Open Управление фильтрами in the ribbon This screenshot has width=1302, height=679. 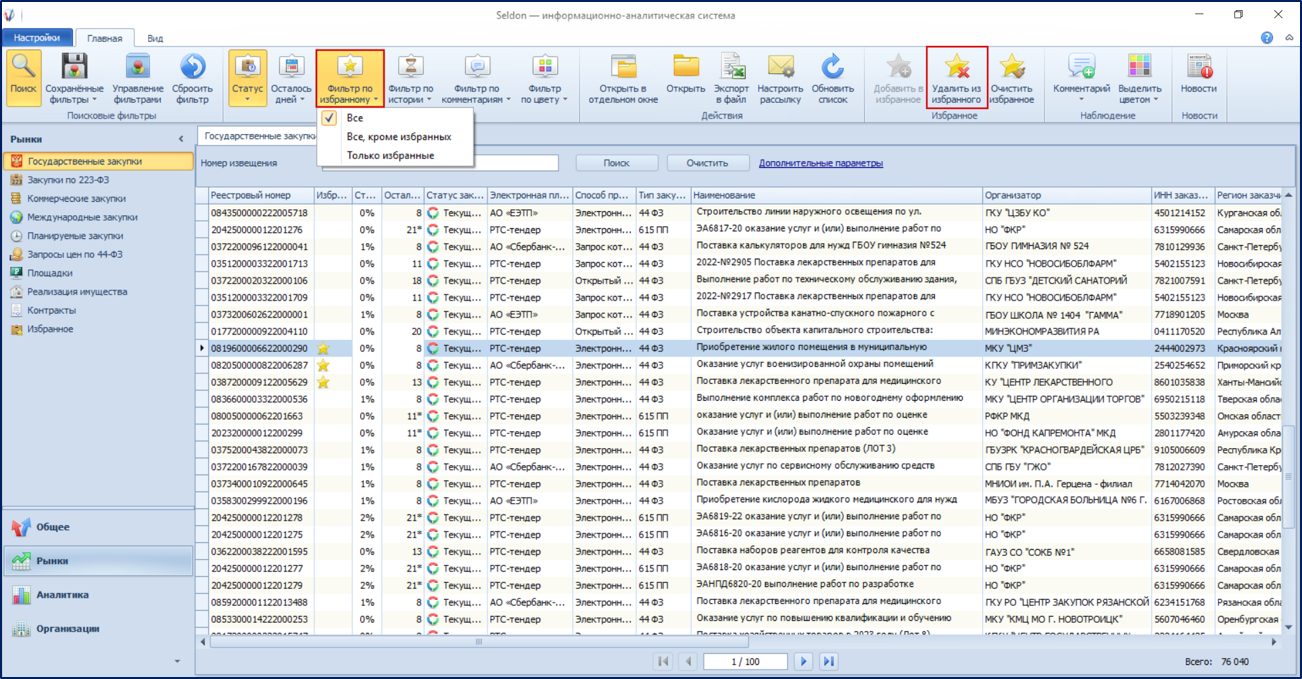(x=138, y=78)
